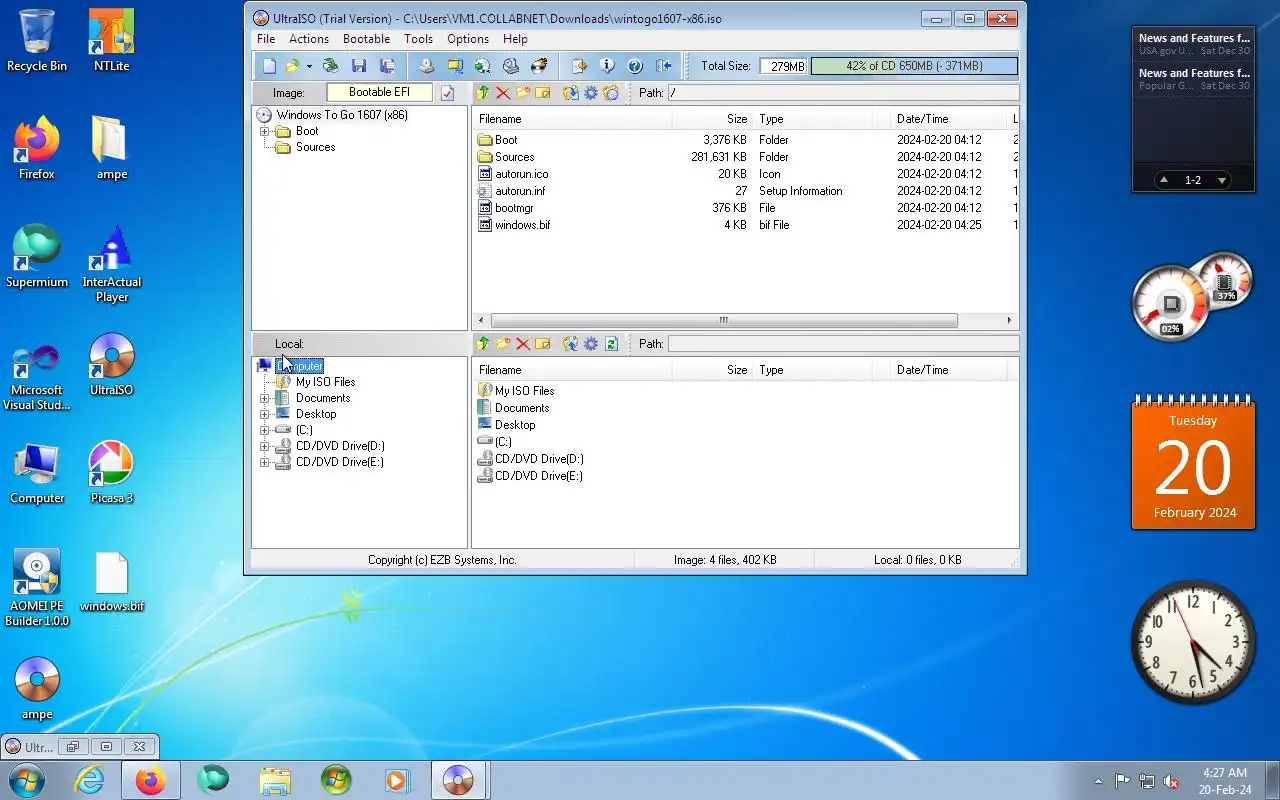The height and width of the screenshot is (800, 1280).
Task: Show hidden tray icons arrow
Action: (1098, 781)
